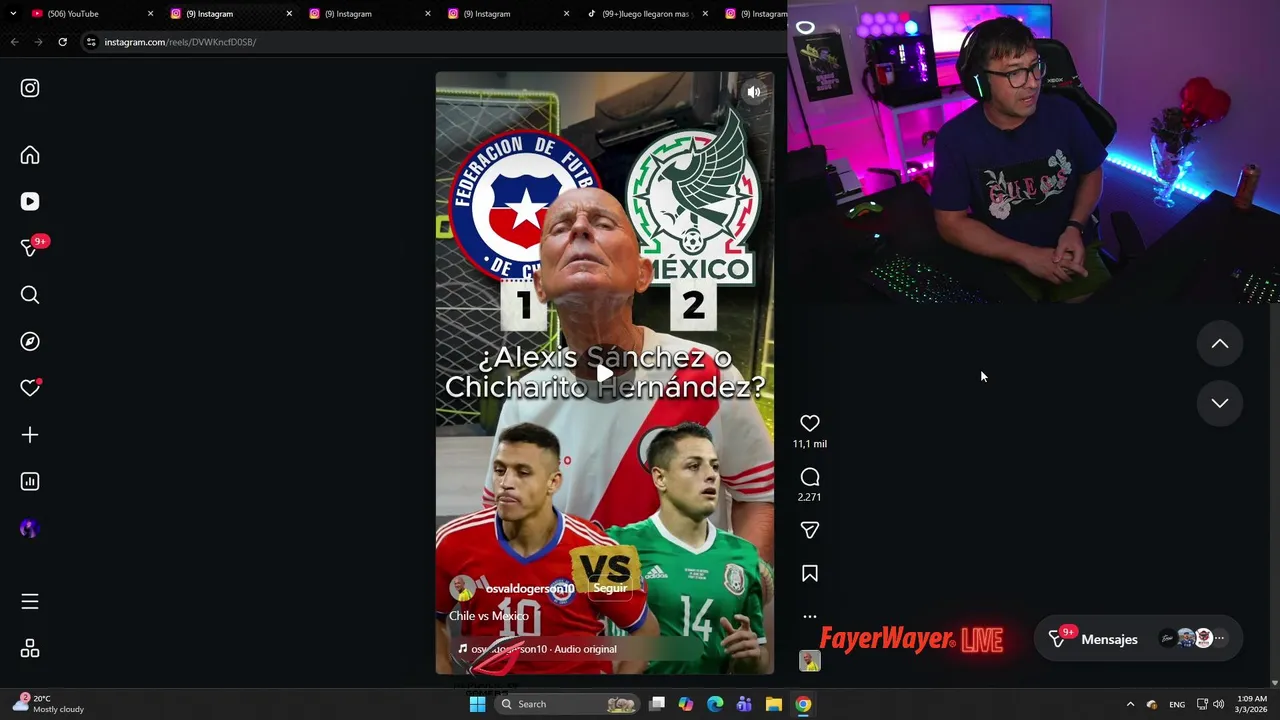
Task: Open the clock showing 1:09 AM
Action: (1252, 704)
